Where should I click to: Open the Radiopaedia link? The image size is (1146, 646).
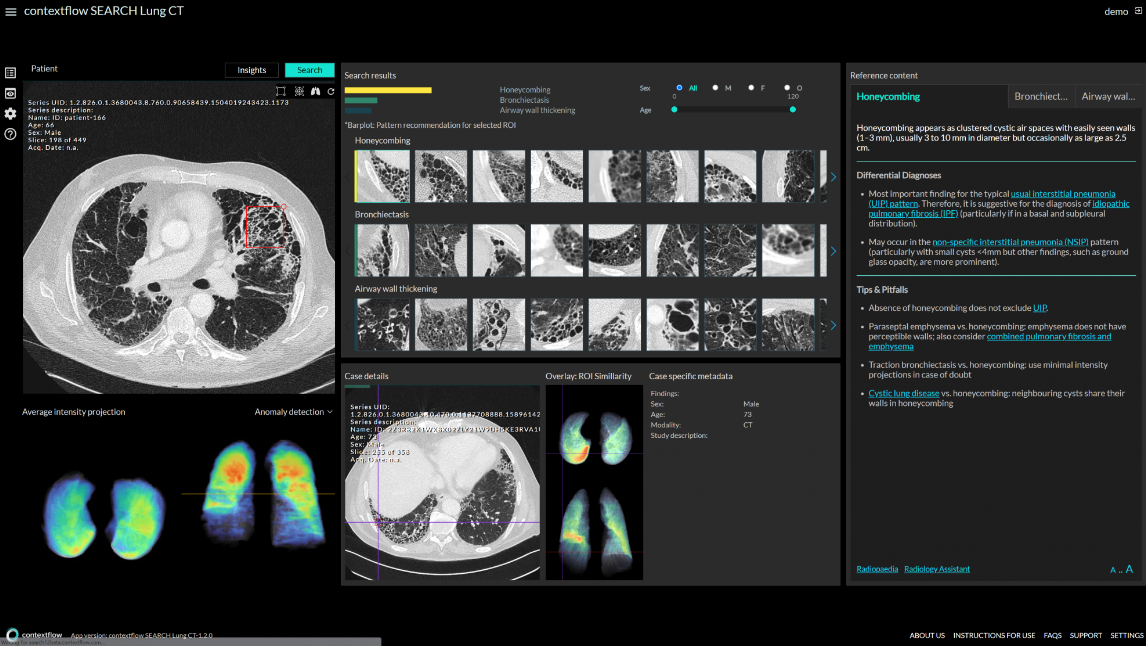click(x=877, y=569)
